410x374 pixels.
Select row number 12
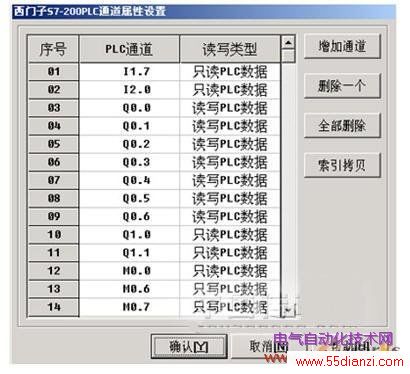54,271
